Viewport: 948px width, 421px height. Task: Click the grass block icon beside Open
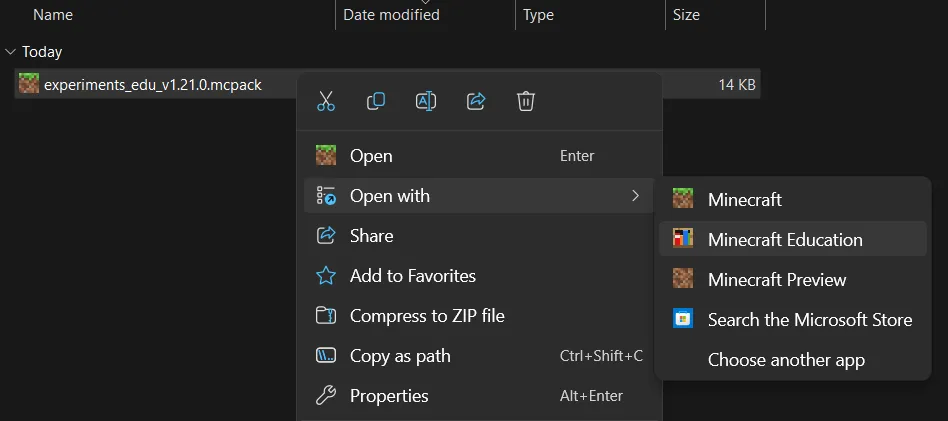326,155
